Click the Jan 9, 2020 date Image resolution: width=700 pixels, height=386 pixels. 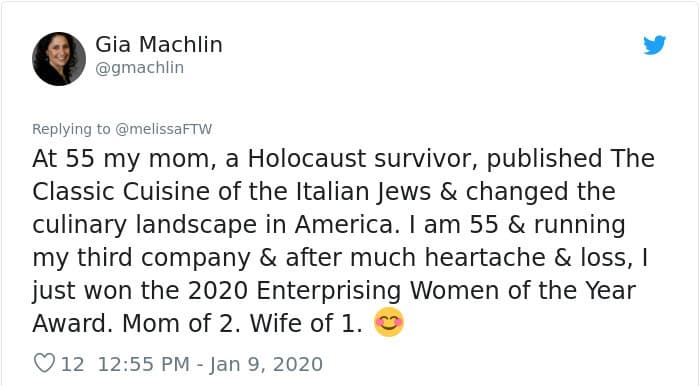(x=266, y=364)
